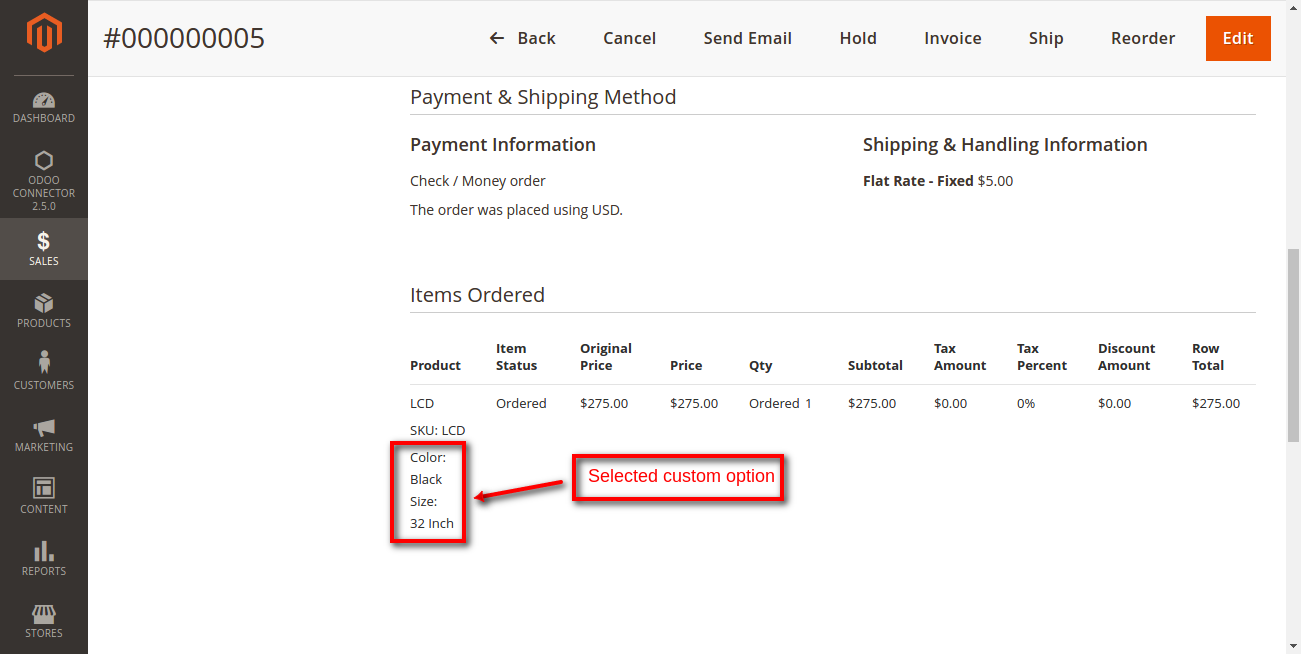Image resolution: width=1301 pixels, height=654 pixels.
Task: Click the Ship button
Action: [1046, 38]
